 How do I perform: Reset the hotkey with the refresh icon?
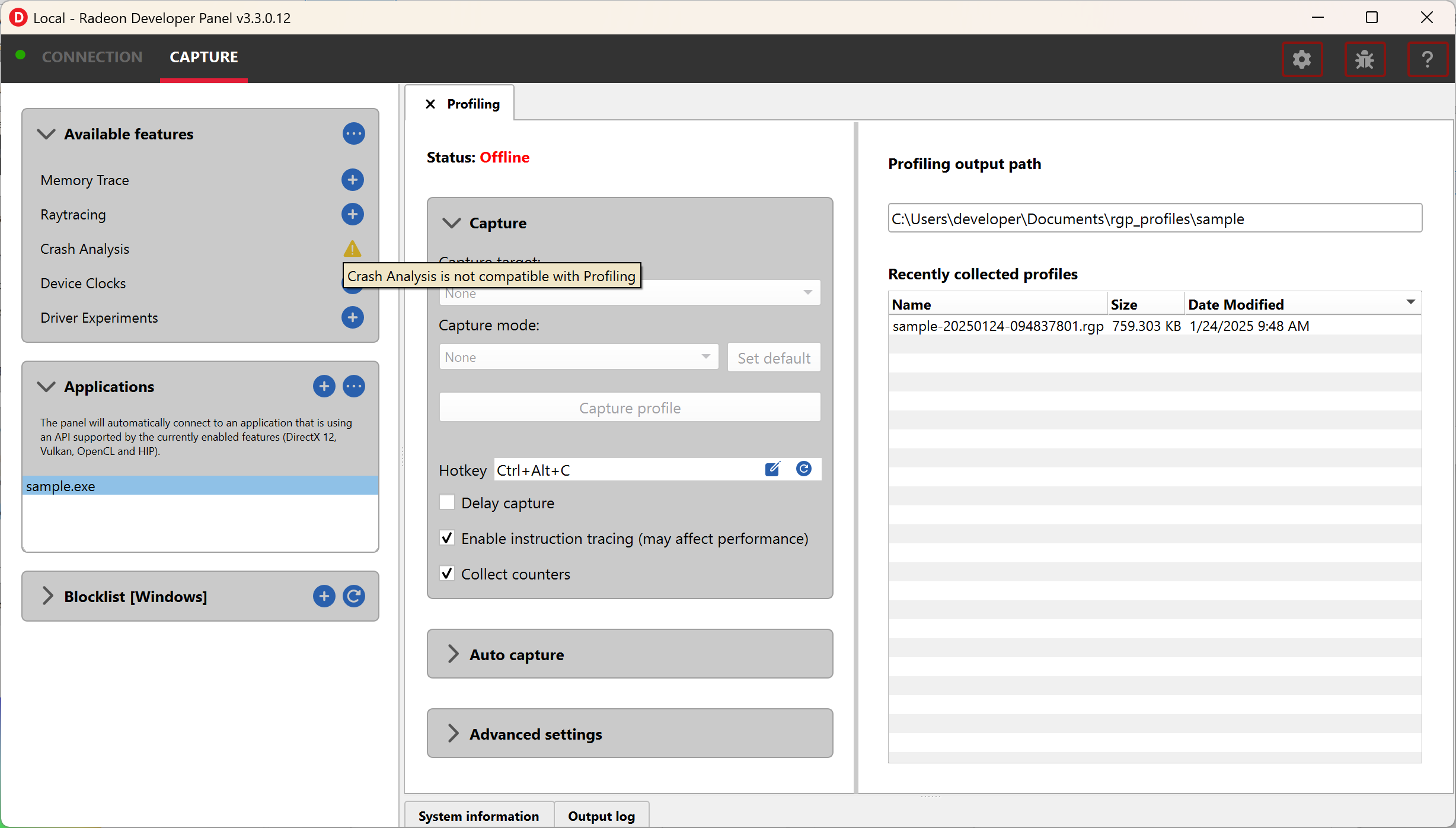coord(804,469)
